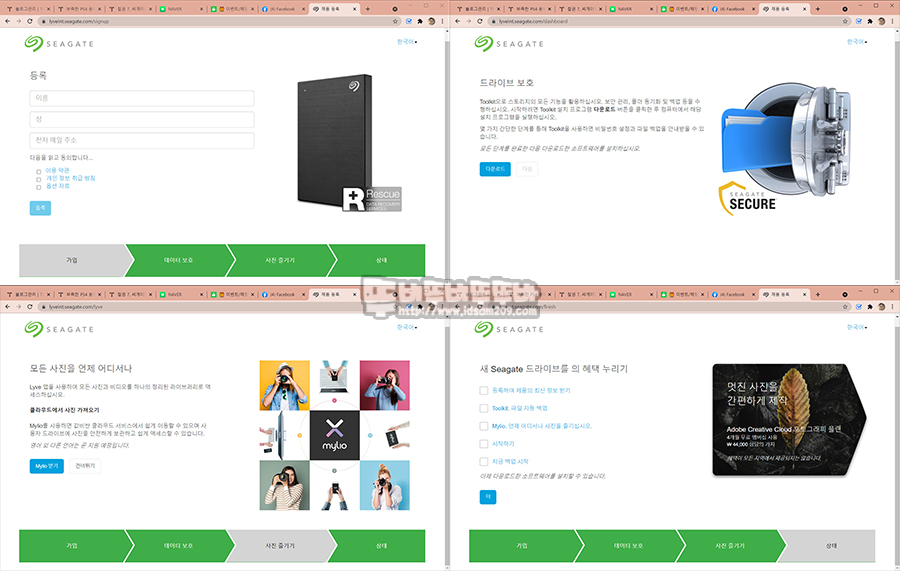This screenshot has height=571, width=900.
Task: Switch to NAVER tab in dashboard window
Action: pos(630,9)
